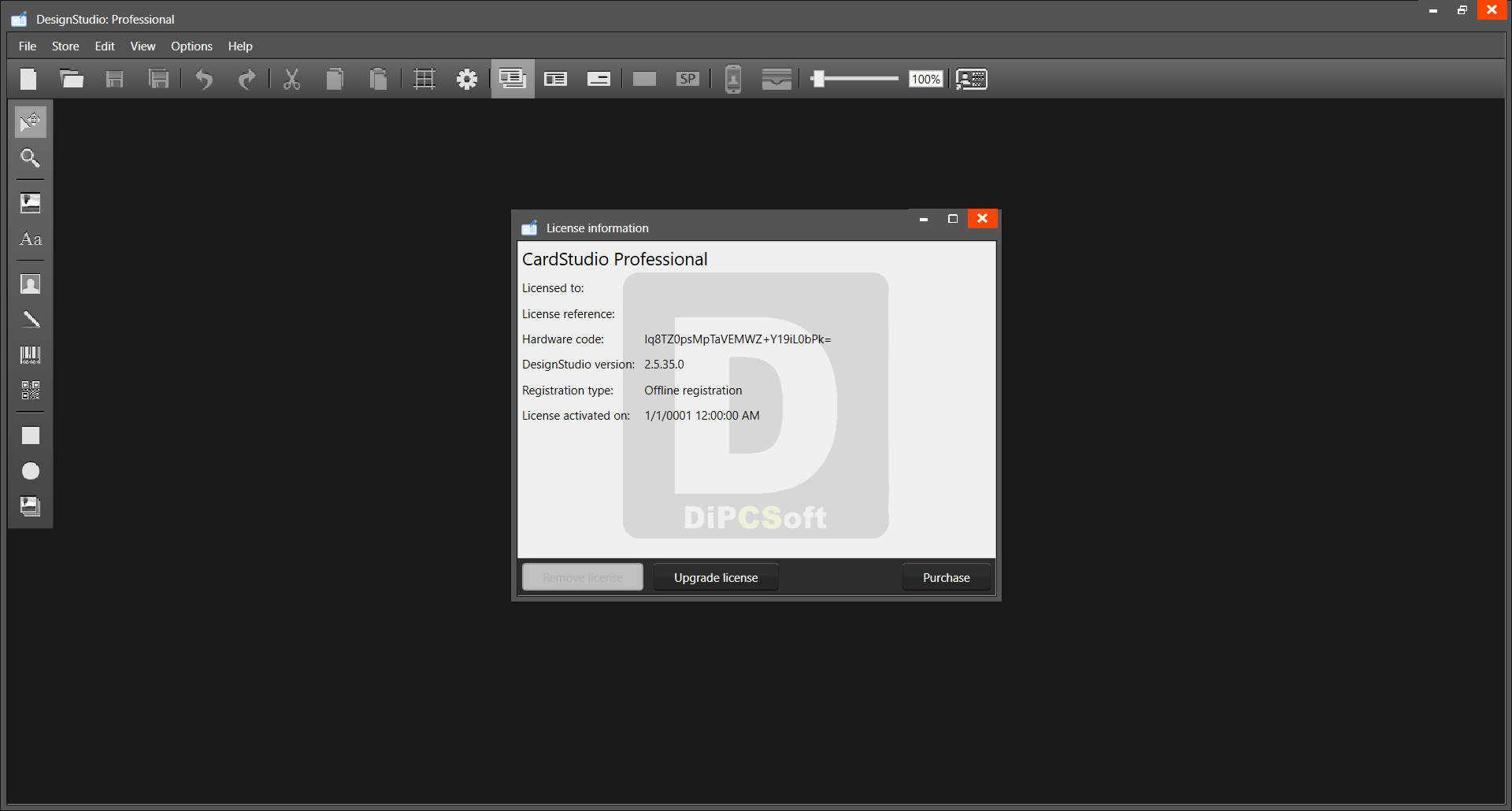This screenshot has width=1512, height=811.
Task: Open the Help menu
Action: [x=240, y=46]
